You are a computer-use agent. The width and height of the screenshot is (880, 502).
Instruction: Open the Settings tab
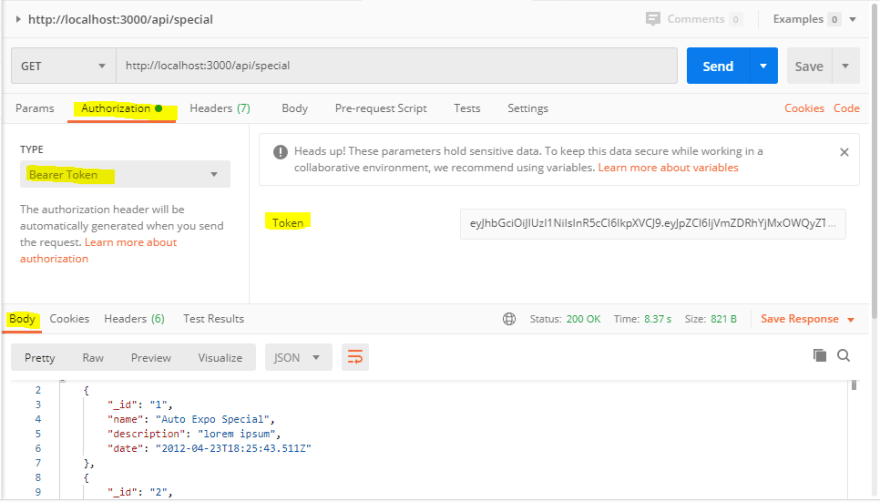[x=528, y=108]
